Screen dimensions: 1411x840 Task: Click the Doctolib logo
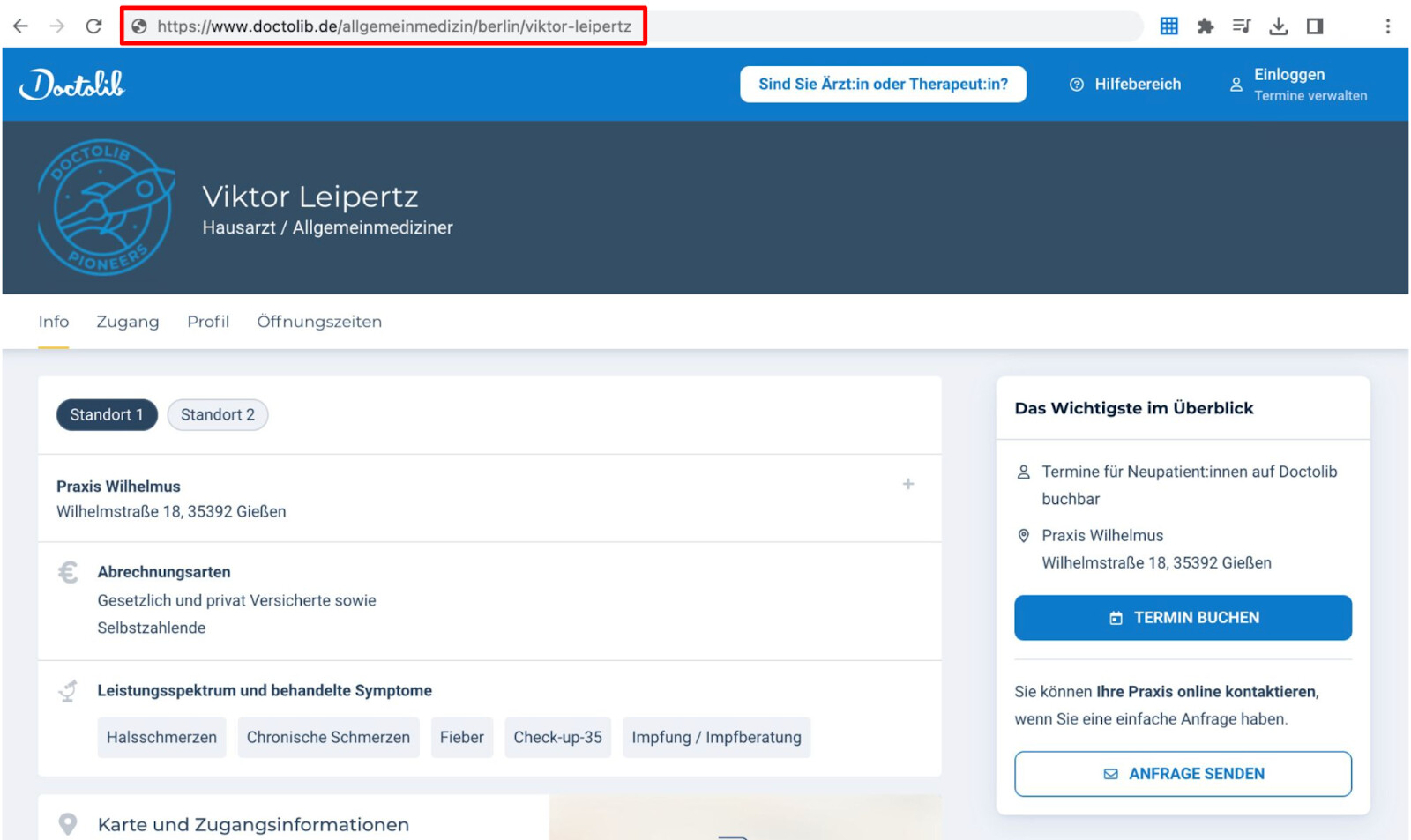[x=72, y=85]
